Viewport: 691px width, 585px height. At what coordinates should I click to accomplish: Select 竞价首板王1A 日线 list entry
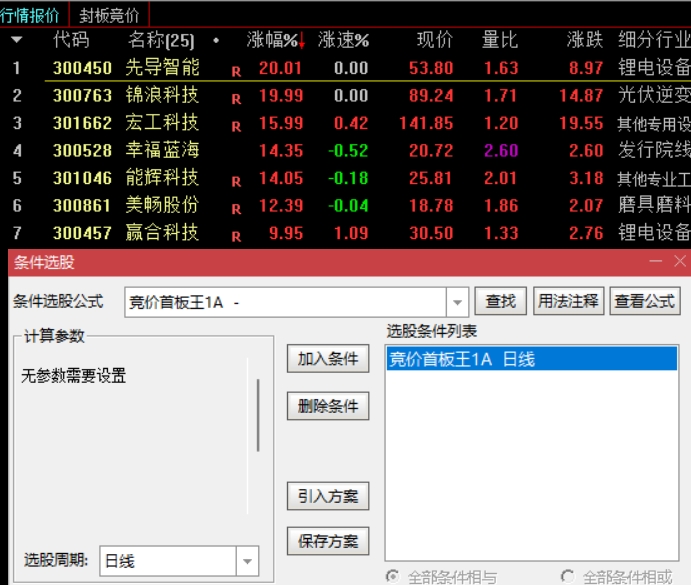click(531, 359)
